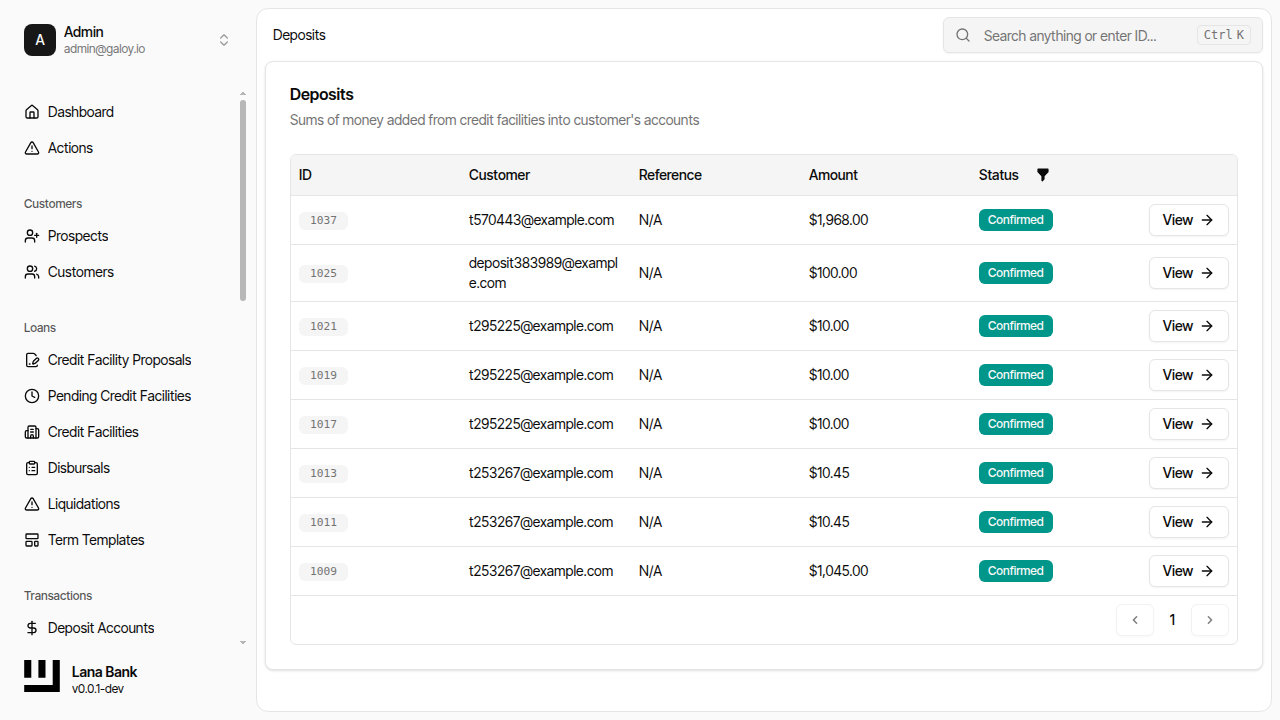Image resolution: width=1280 pixels, height=720 pixels.
Task: Click the search magnifier icon
Action: point(962,35)
